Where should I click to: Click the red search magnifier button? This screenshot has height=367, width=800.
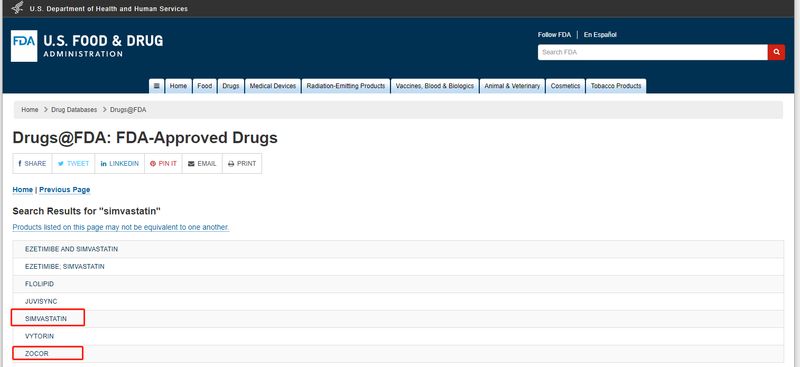776,52
